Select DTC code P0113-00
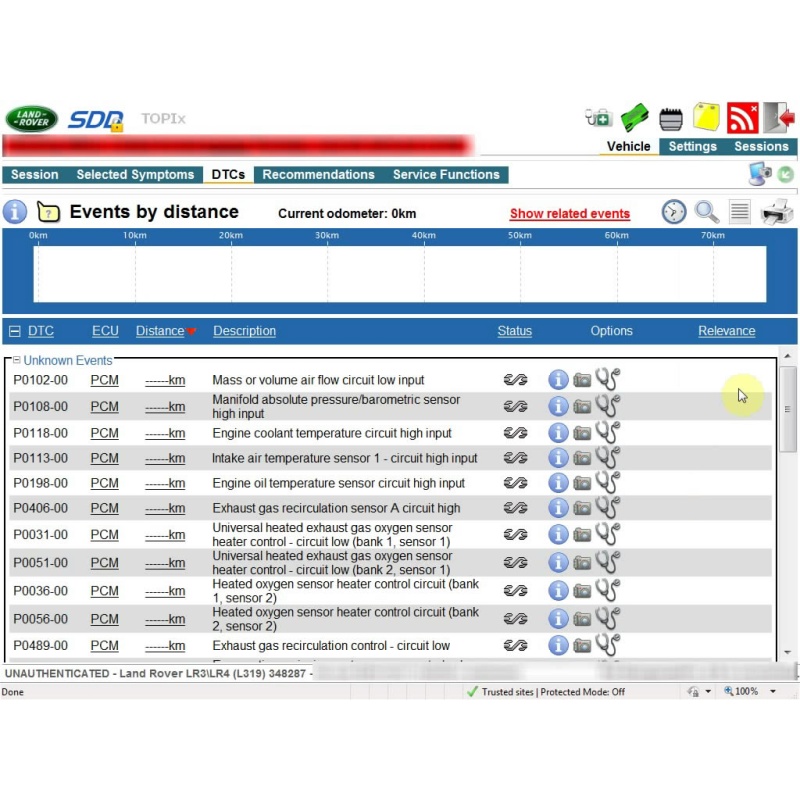The image size is (800, 800). point(40,458)
